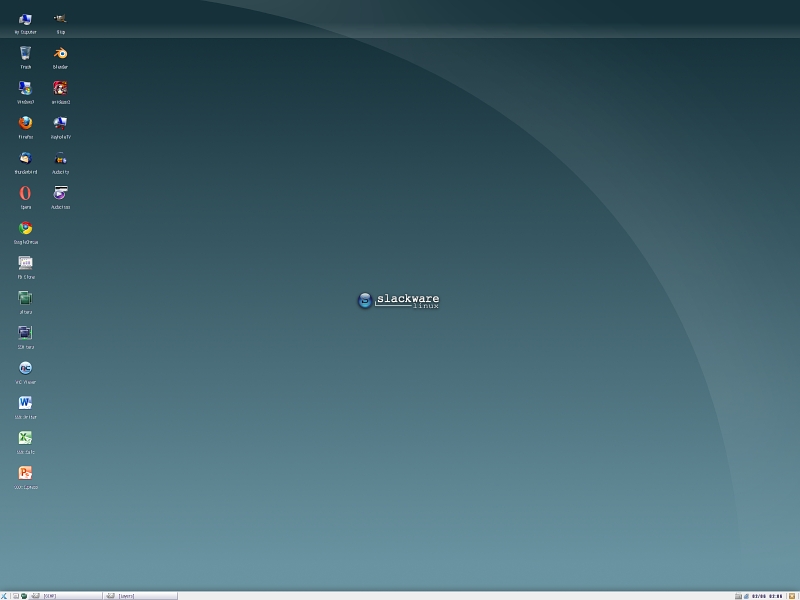Screen dimensions: 800x600
Task: Click the blue network tray icon
Action: 746,596
